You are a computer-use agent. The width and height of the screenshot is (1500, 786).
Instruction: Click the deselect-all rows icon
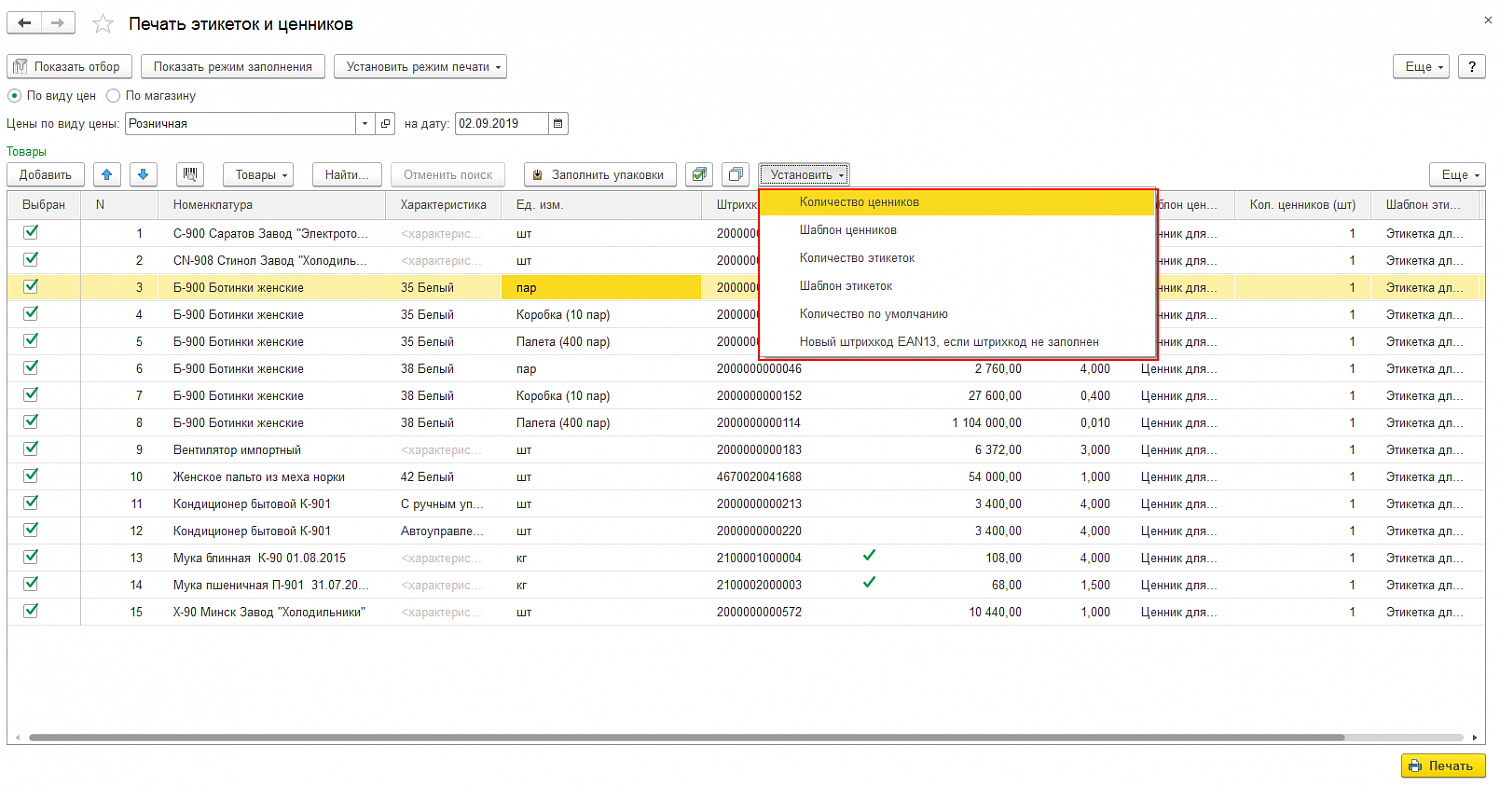click(735, 174)
